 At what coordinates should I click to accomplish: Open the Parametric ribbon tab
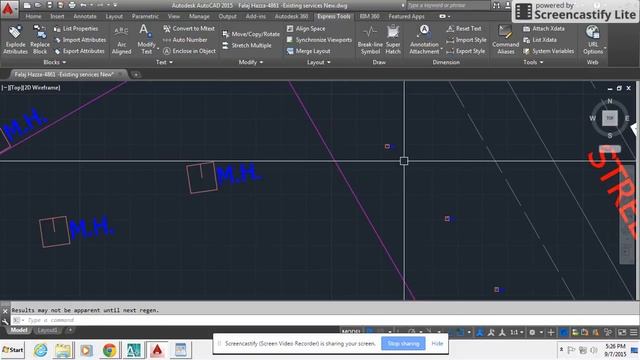point(145,16)
